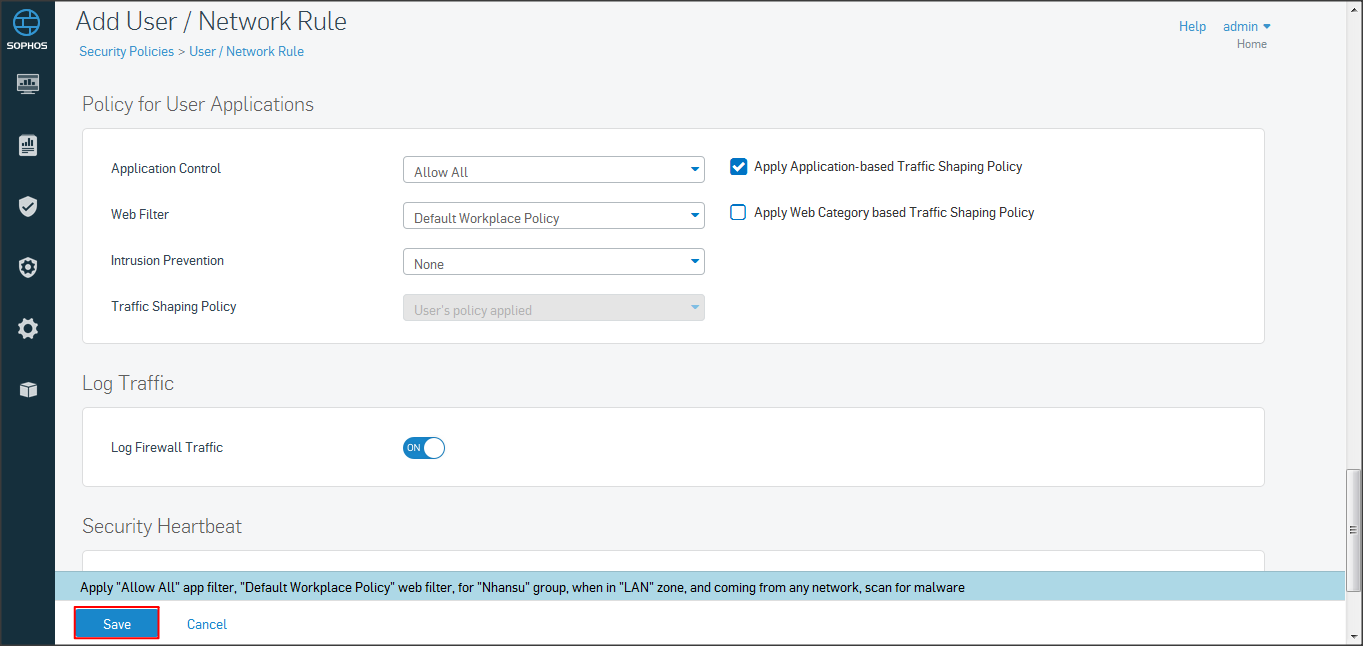Click the vertical scrollbar thumb

tap(1353, 530)
